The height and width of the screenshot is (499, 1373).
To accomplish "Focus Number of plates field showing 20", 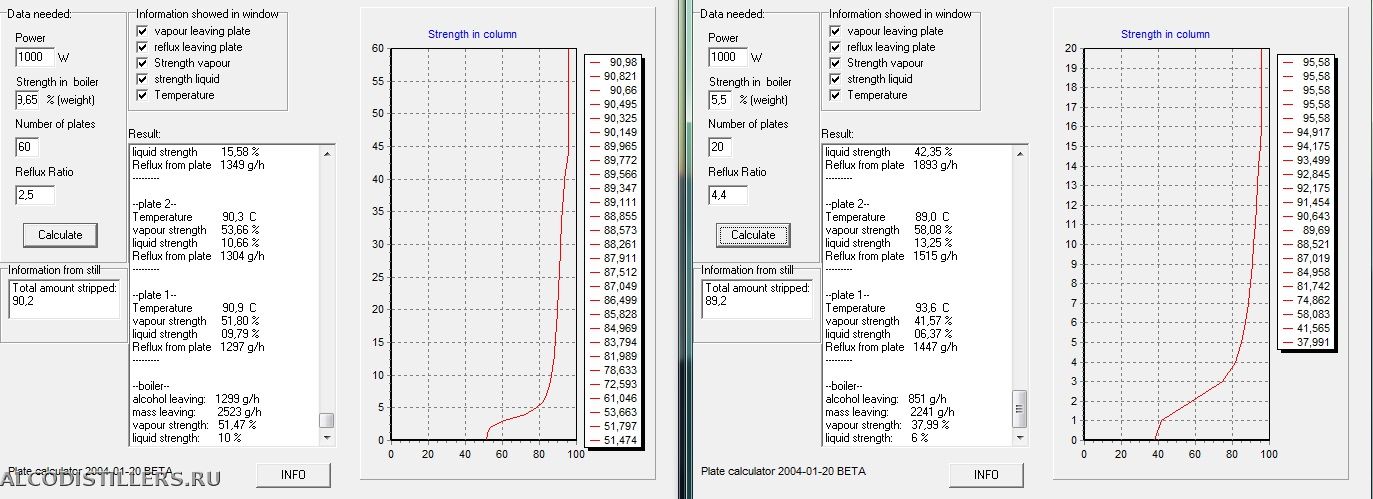I will coord(720,147).
